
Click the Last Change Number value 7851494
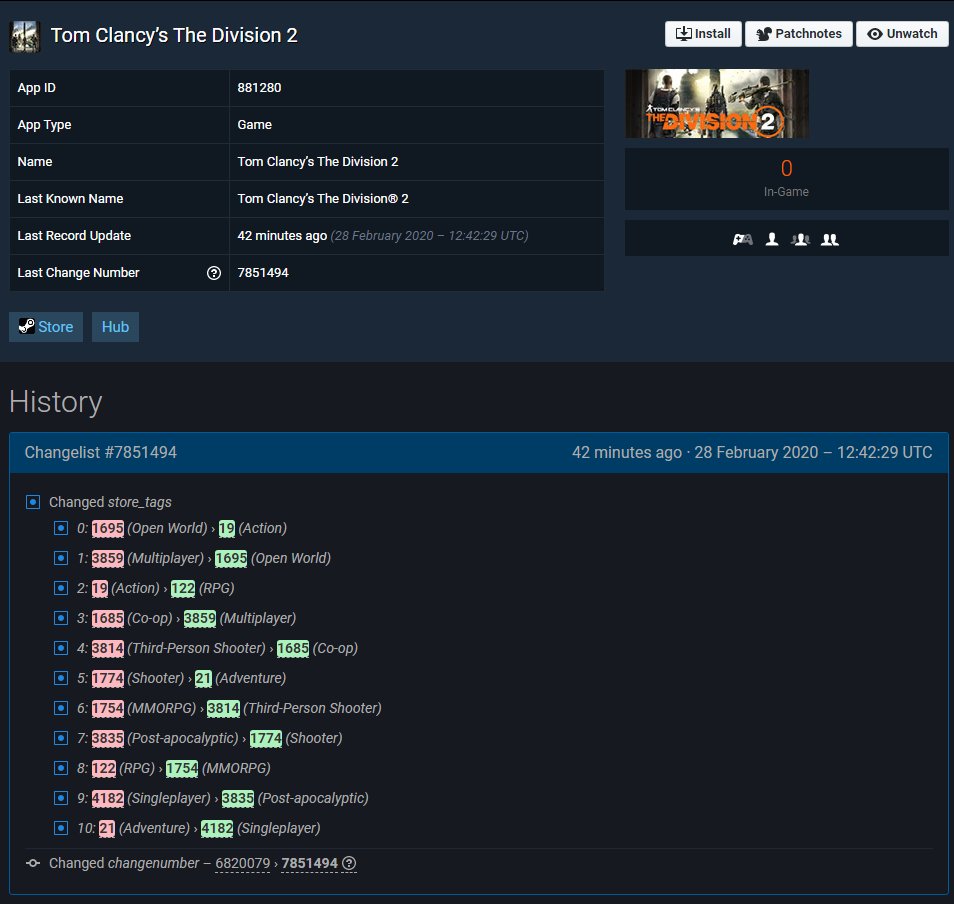click(x=263, y=273)
